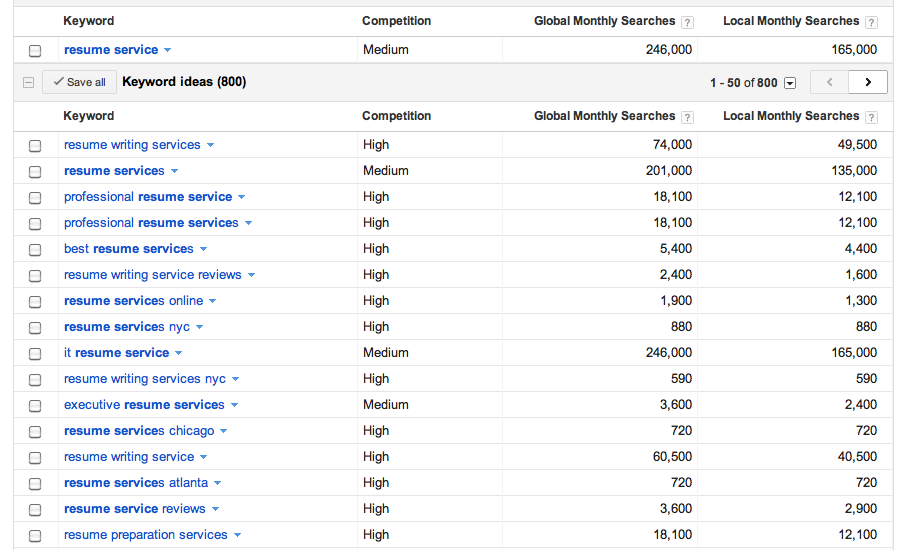Tick the checkbox for resume service term

36,51
